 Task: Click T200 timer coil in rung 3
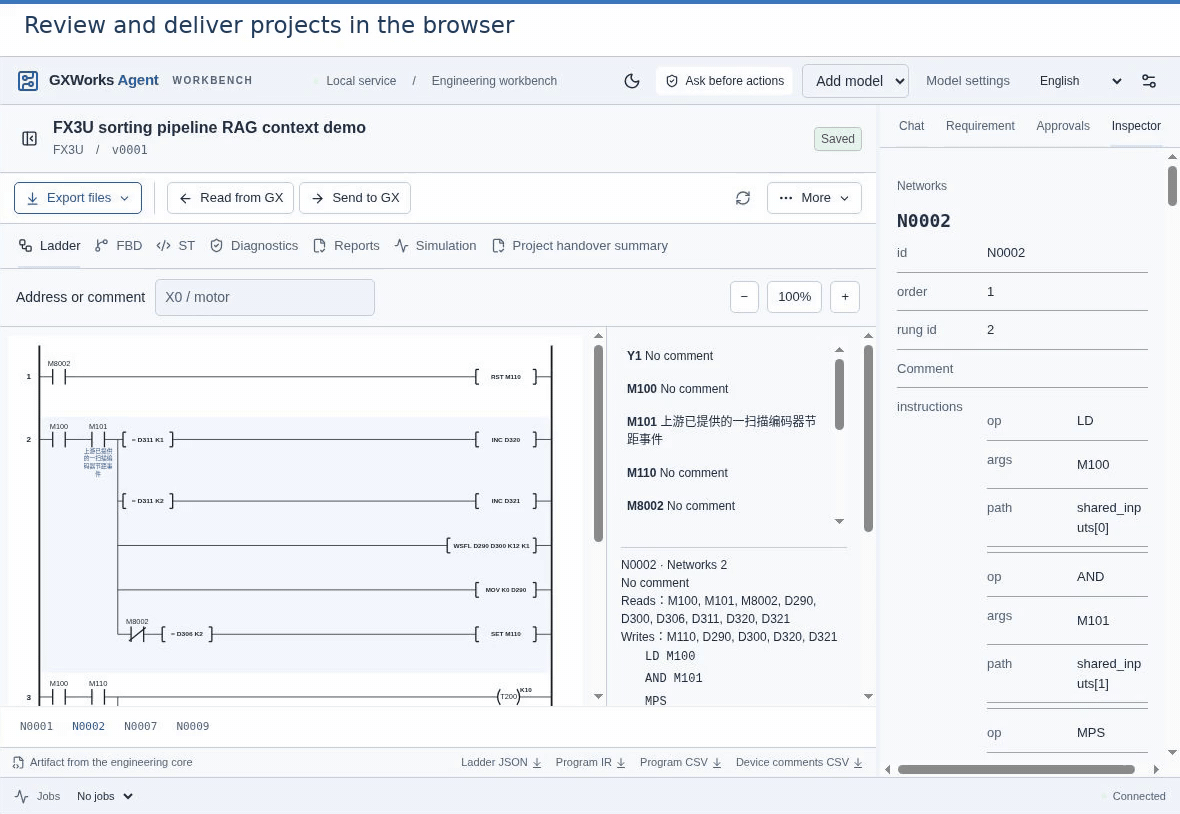509,697
